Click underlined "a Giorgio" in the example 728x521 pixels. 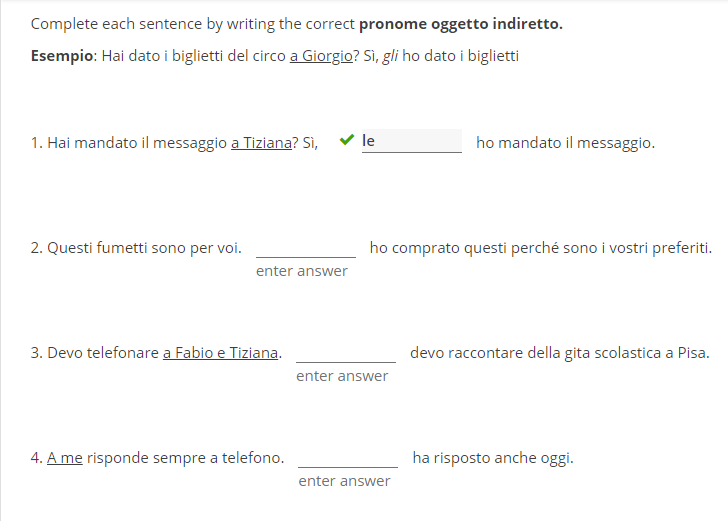point(321,56)
